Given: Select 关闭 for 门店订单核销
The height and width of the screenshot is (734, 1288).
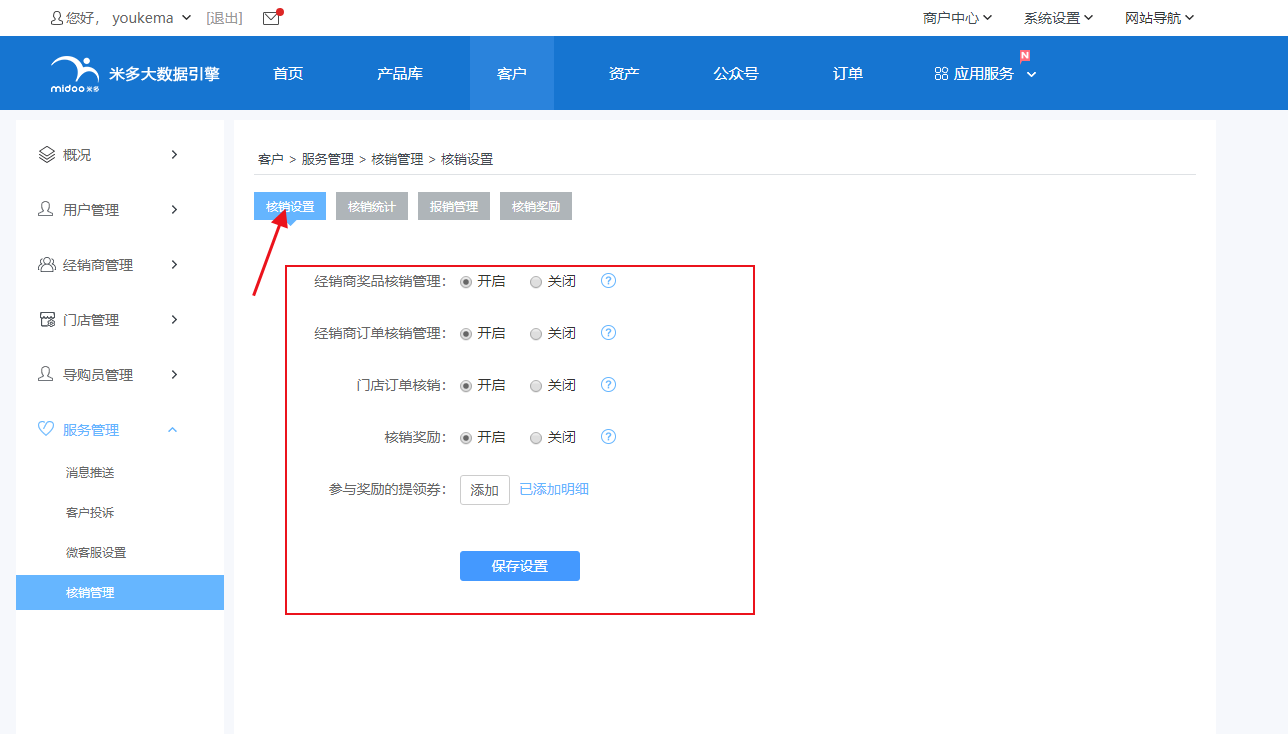Looking at the screenshot, I should pyautogui.click(x=536, y=386).
